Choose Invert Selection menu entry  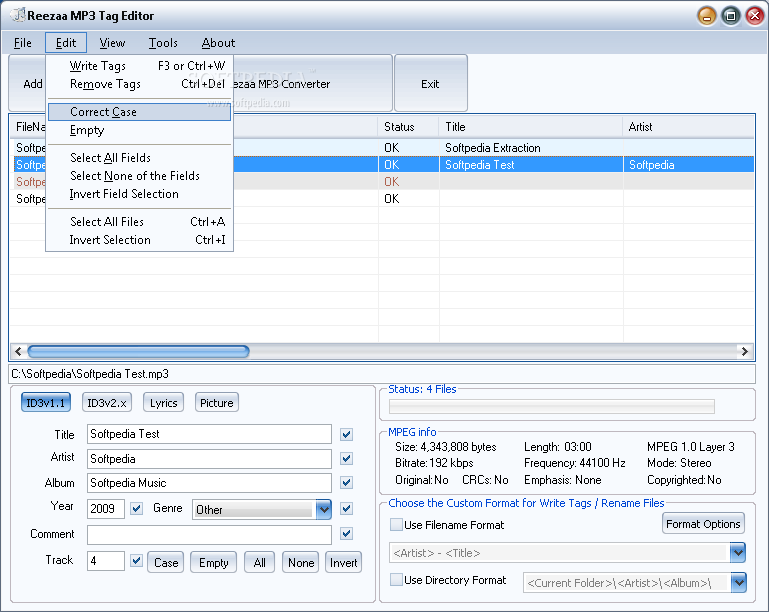(139, 240)
